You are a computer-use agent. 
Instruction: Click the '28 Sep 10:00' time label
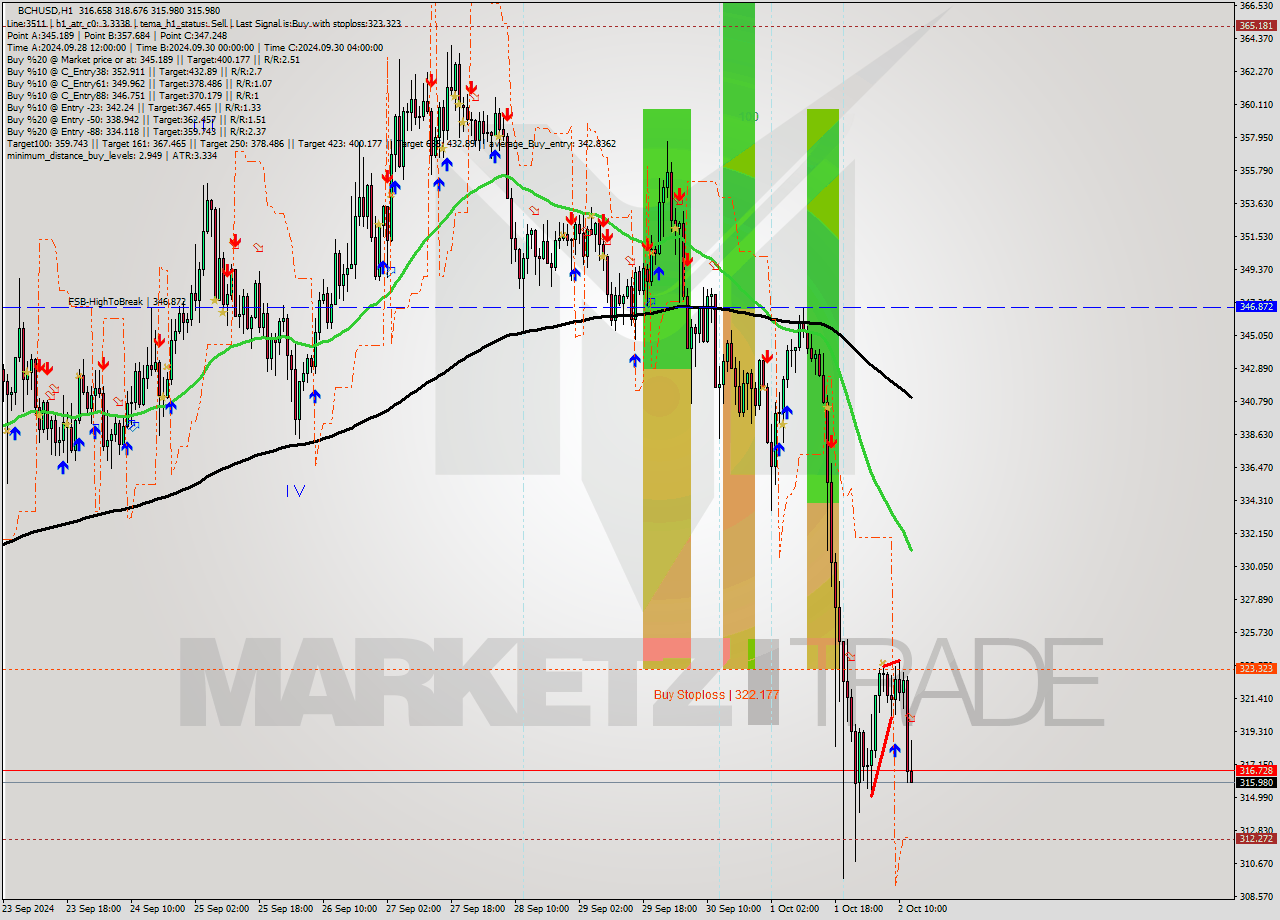pyautogui.click(x=542, y=909)
